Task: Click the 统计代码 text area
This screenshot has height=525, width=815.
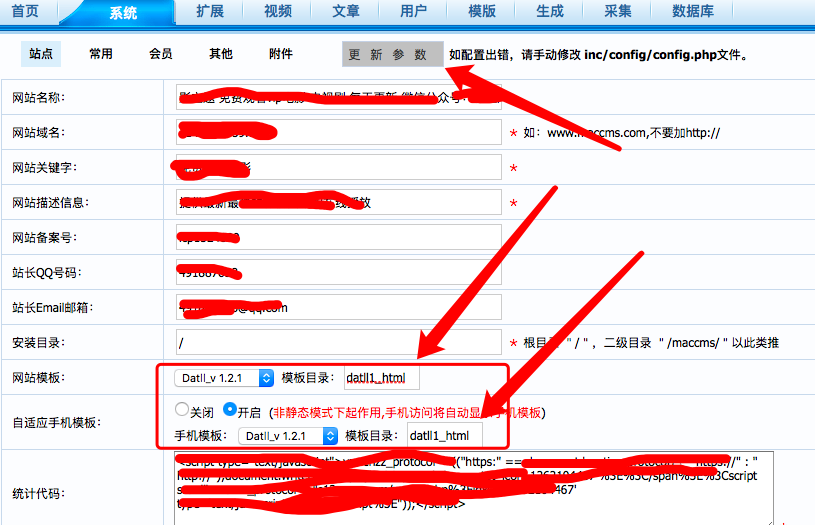Action: point(474,488)
